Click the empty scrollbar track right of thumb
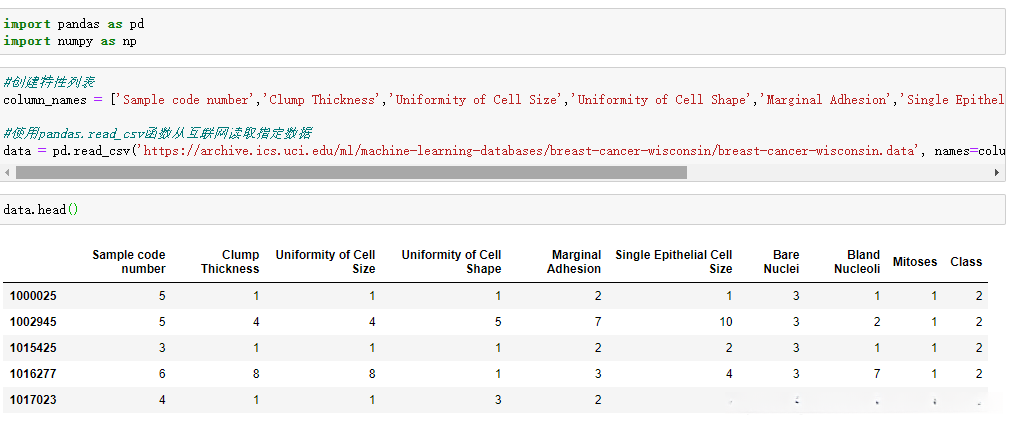 pos(838,172)
